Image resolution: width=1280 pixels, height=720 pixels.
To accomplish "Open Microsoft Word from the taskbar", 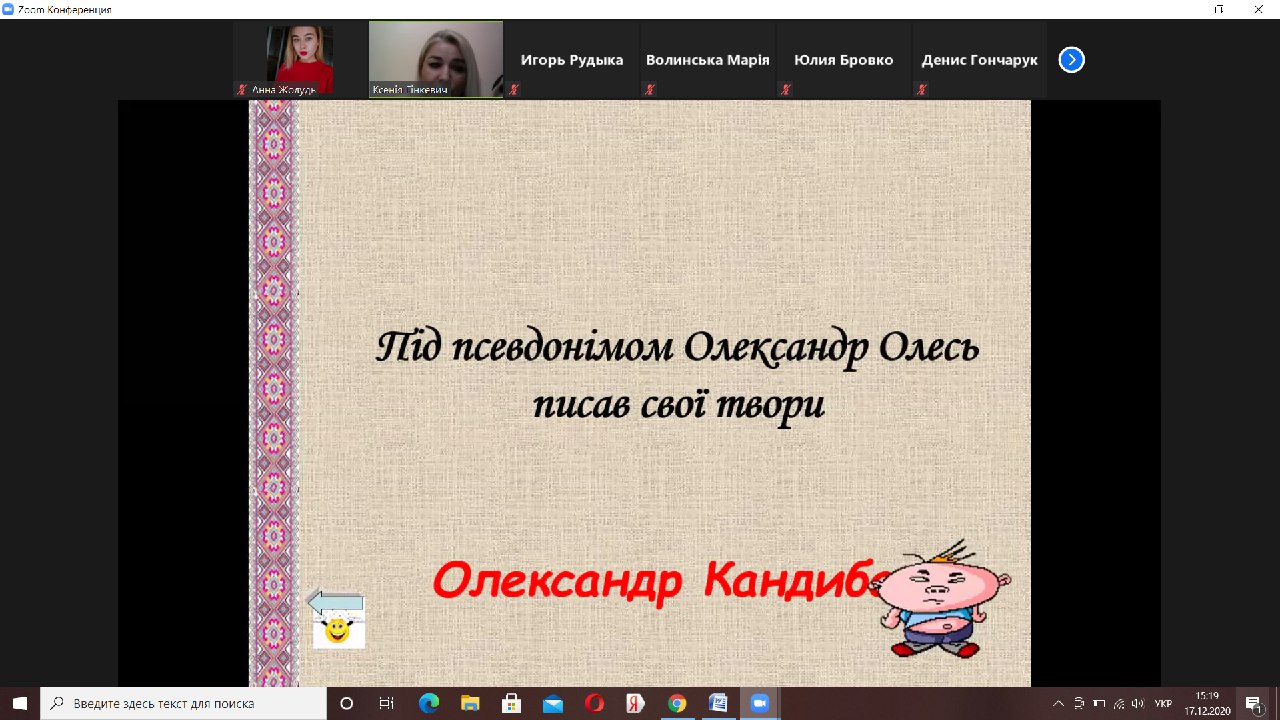I will point(717,703).
